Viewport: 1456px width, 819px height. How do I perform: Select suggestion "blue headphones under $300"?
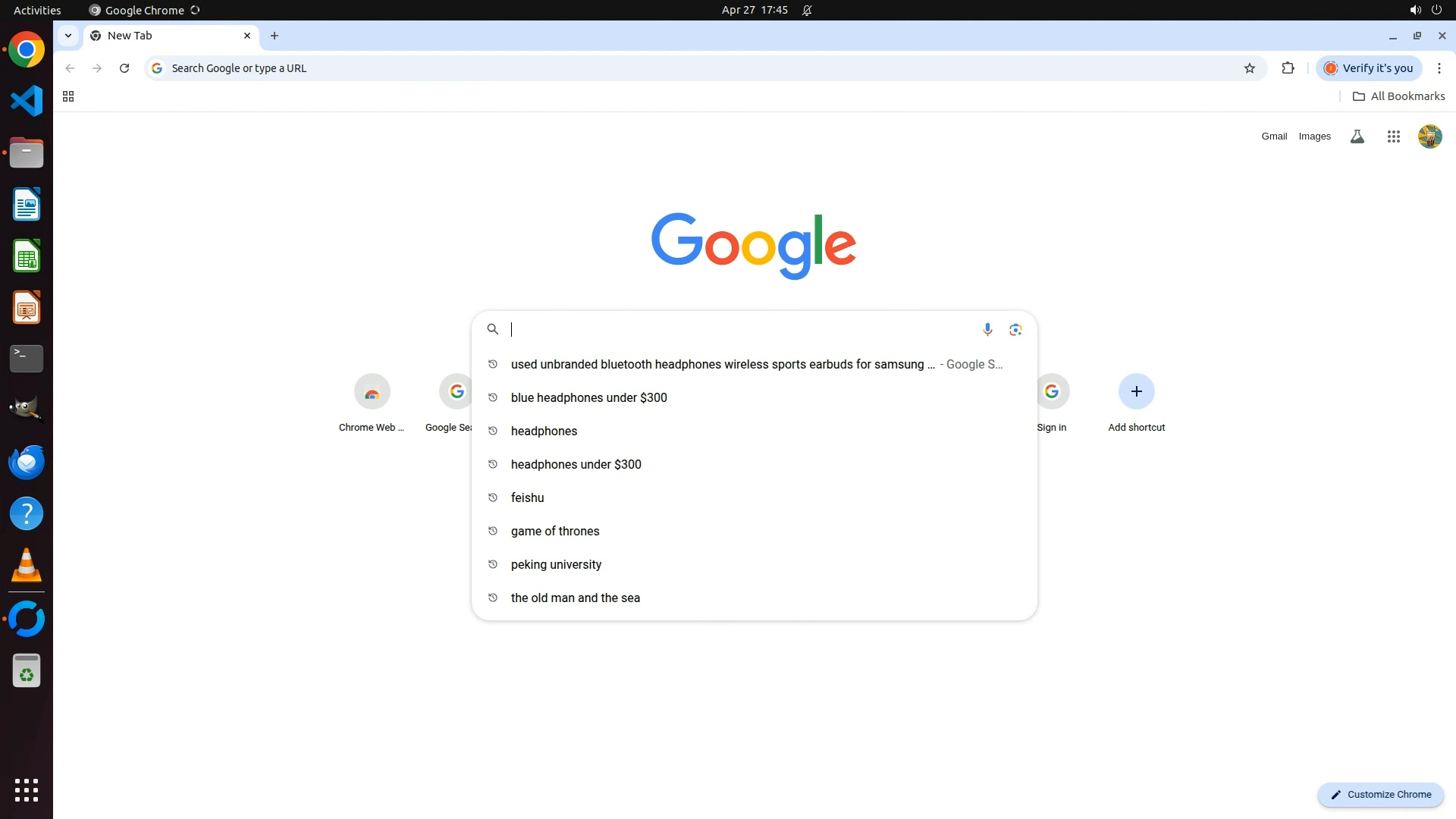[588, 397]
